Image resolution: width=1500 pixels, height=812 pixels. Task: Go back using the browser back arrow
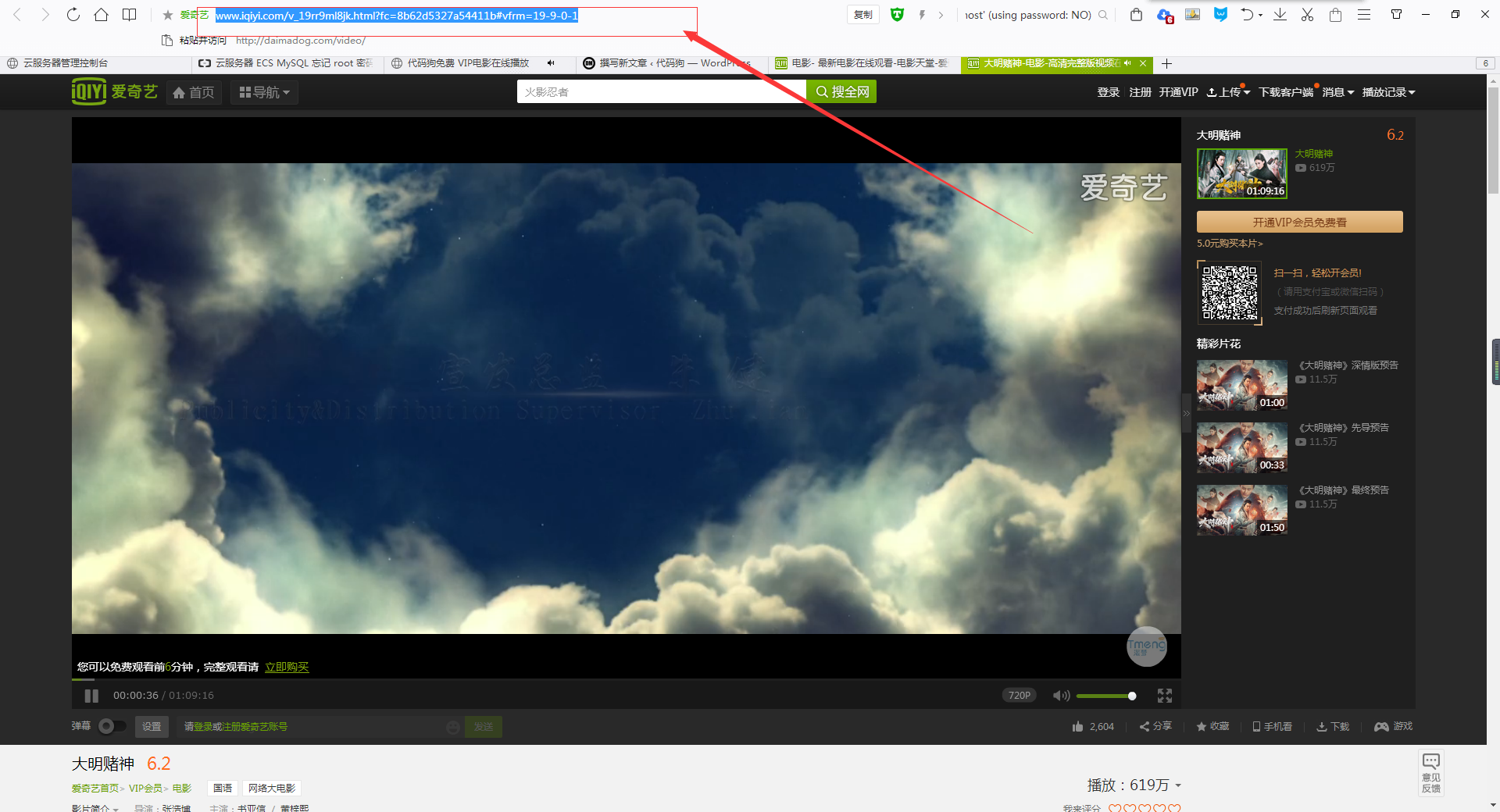[17, 15]
